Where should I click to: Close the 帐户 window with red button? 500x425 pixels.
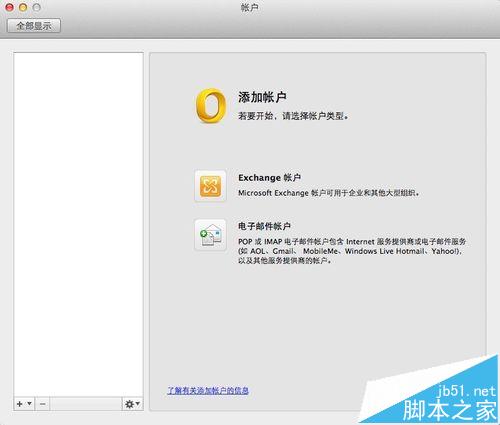[x=10, y=7]
